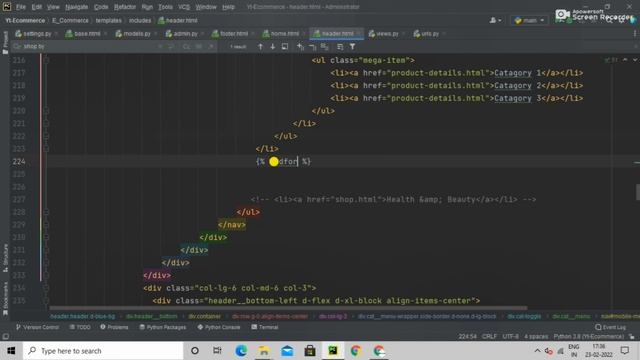Open Version Control tool window
640x360 pixels.
point(37,327)
